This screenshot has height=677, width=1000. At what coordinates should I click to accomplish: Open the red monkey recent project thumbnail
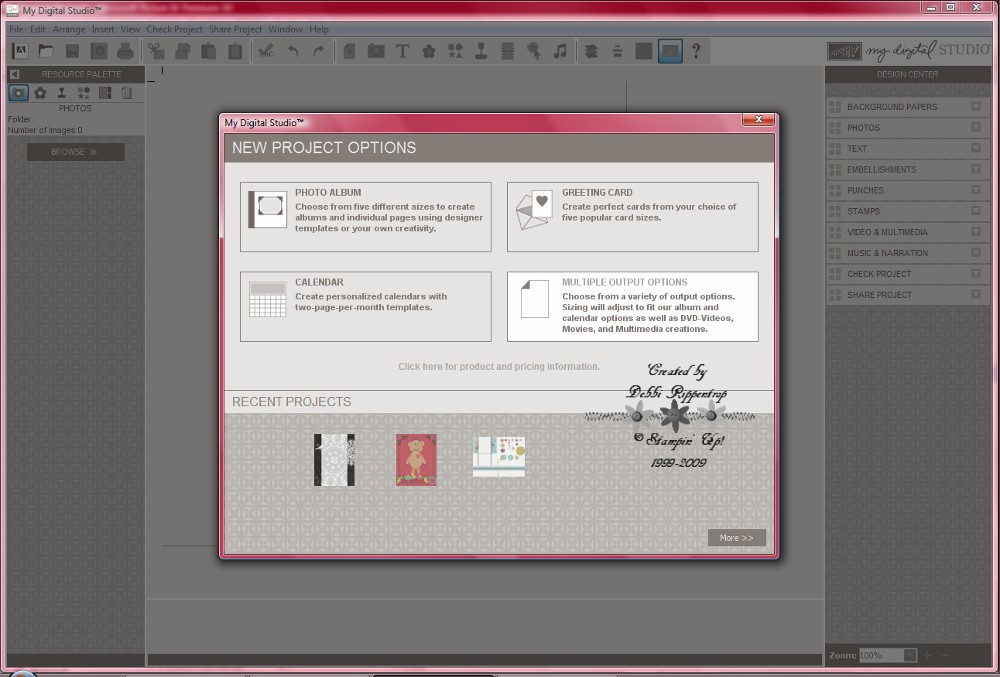(416, 460)
